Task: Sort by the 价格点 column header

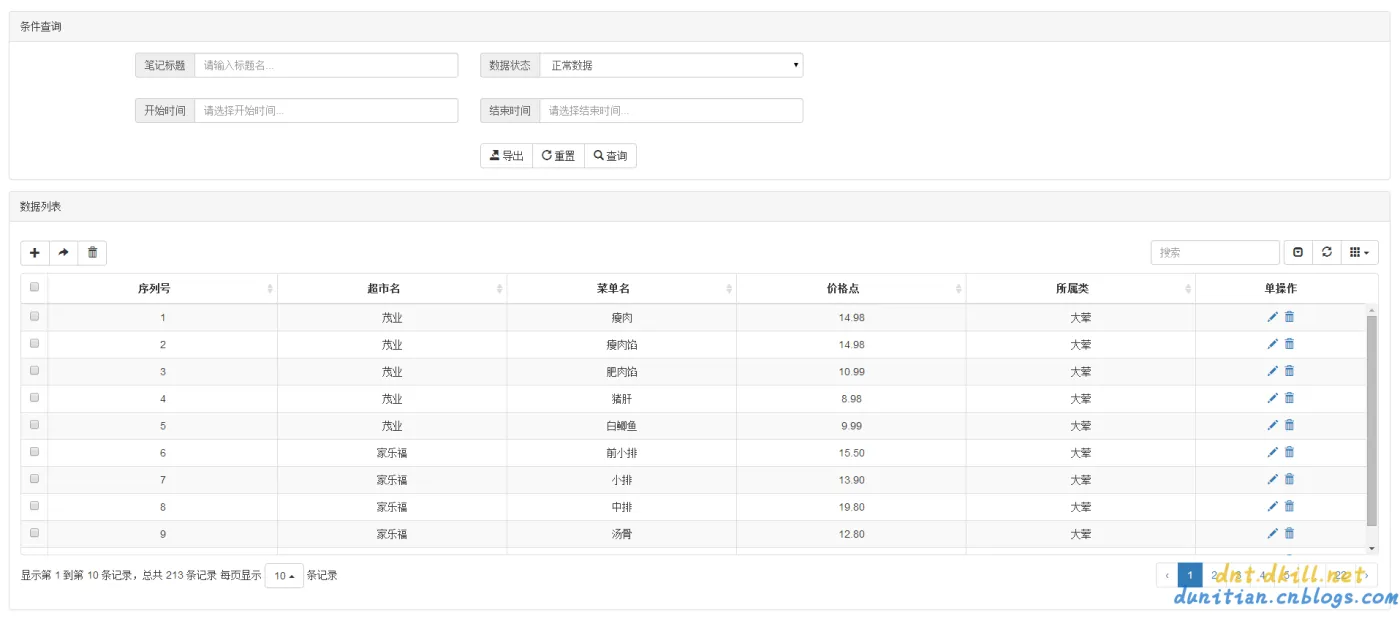Action: [850, 288]
